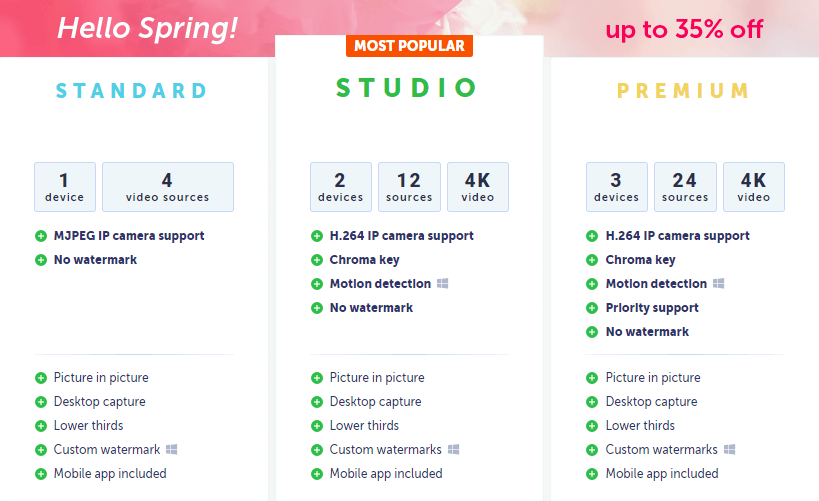This screenshot has height=501, width=819.
Task: Click the Windows icon beside Studio's Motion detection
Action: click(x=442, y=284)
